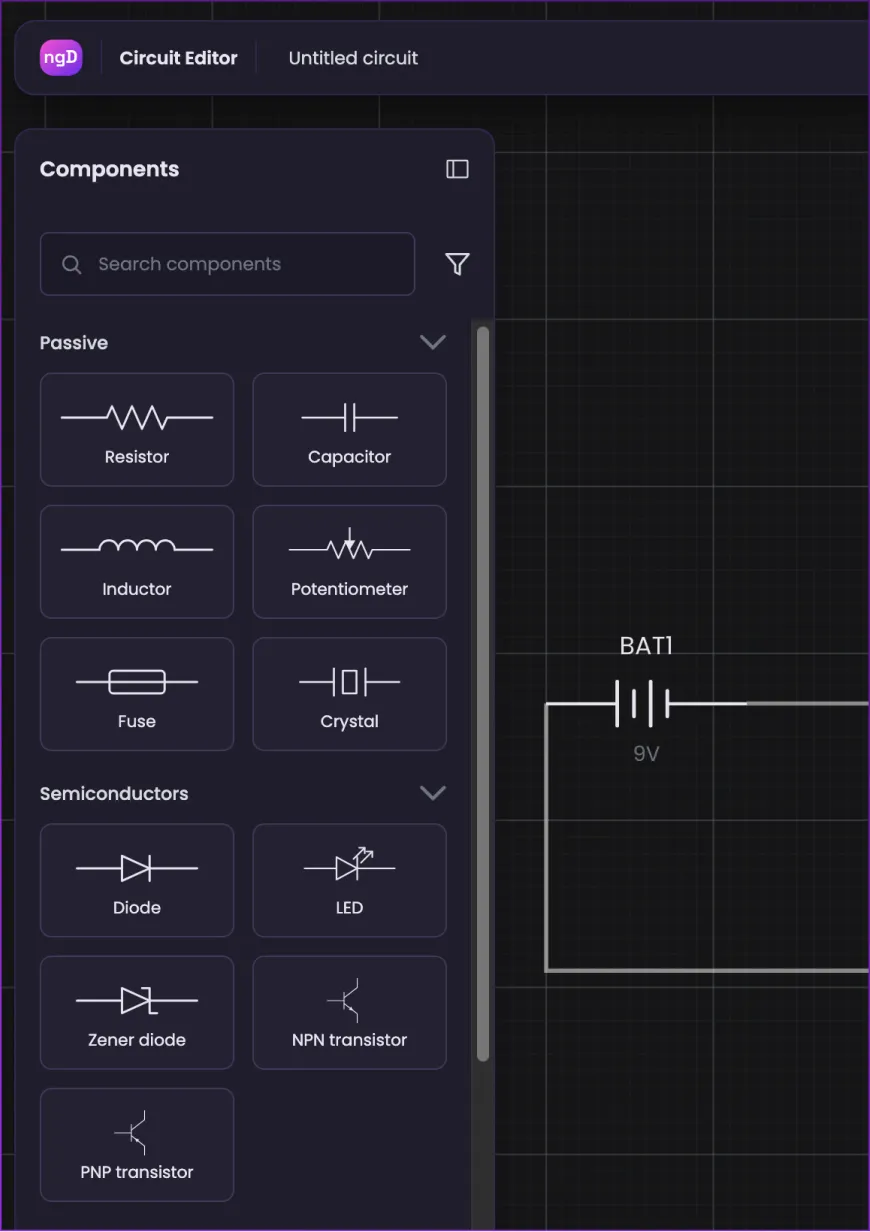Click the Untitled circuit title

353,58
